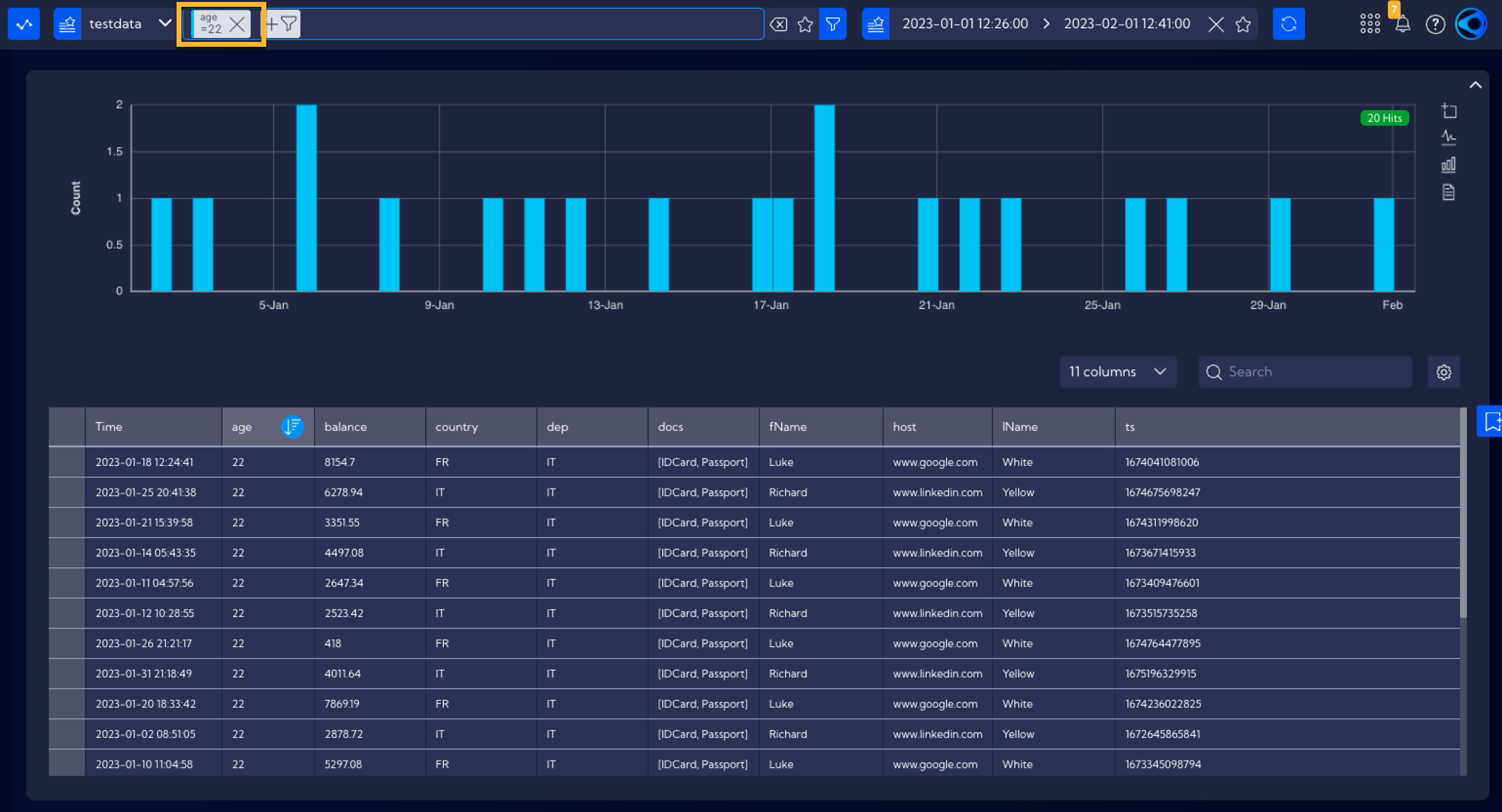This screenshot has height=812, width=1502.
Task: Open the help icon
Action: pyautogui.click(x=1436, y=24)
